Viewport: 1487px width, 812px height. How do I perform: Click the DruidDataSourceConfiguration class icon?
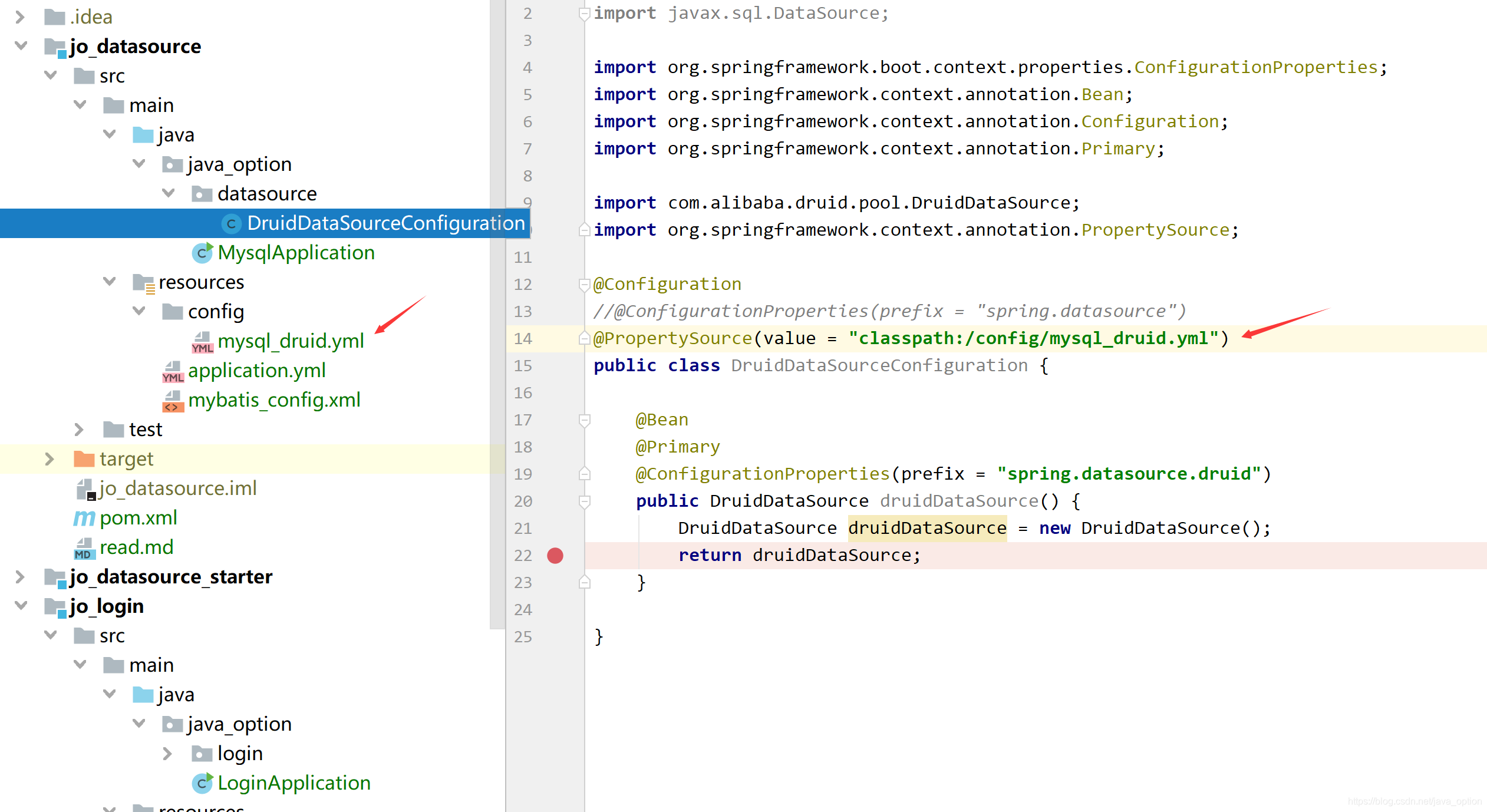[x=231, y=224]
